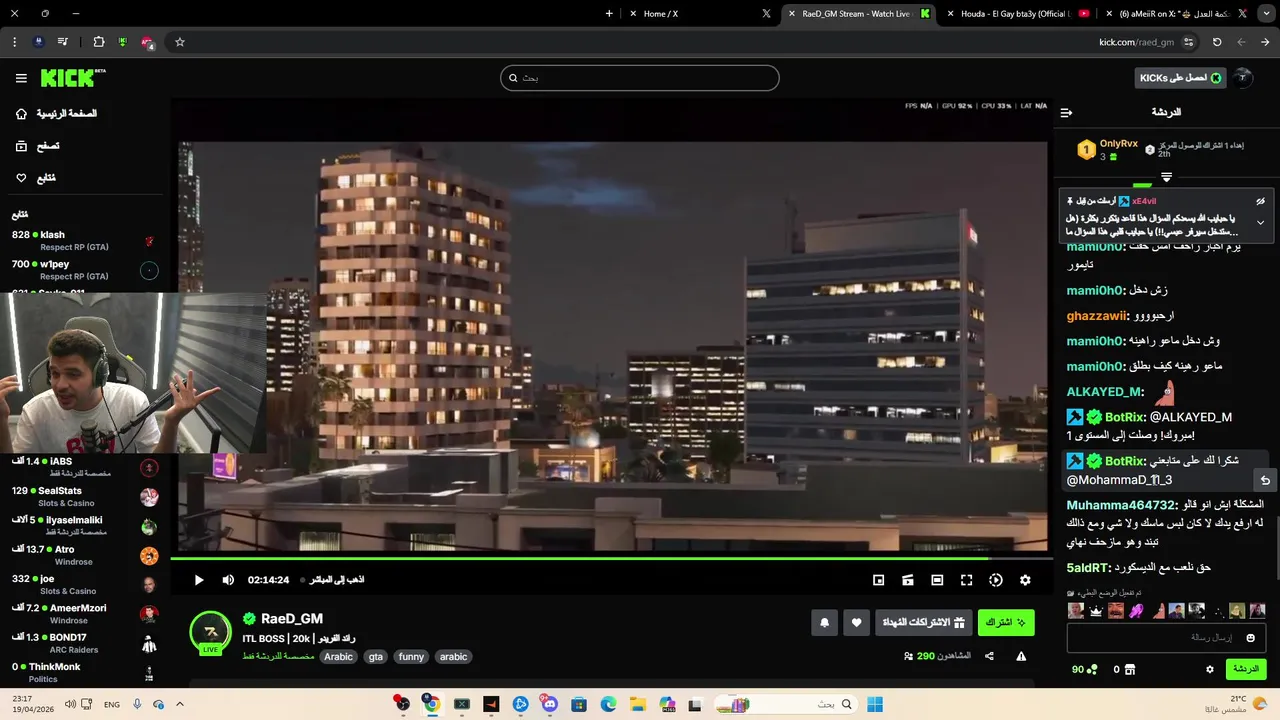Toggle picture-in-picture mode

click(878, 580)
